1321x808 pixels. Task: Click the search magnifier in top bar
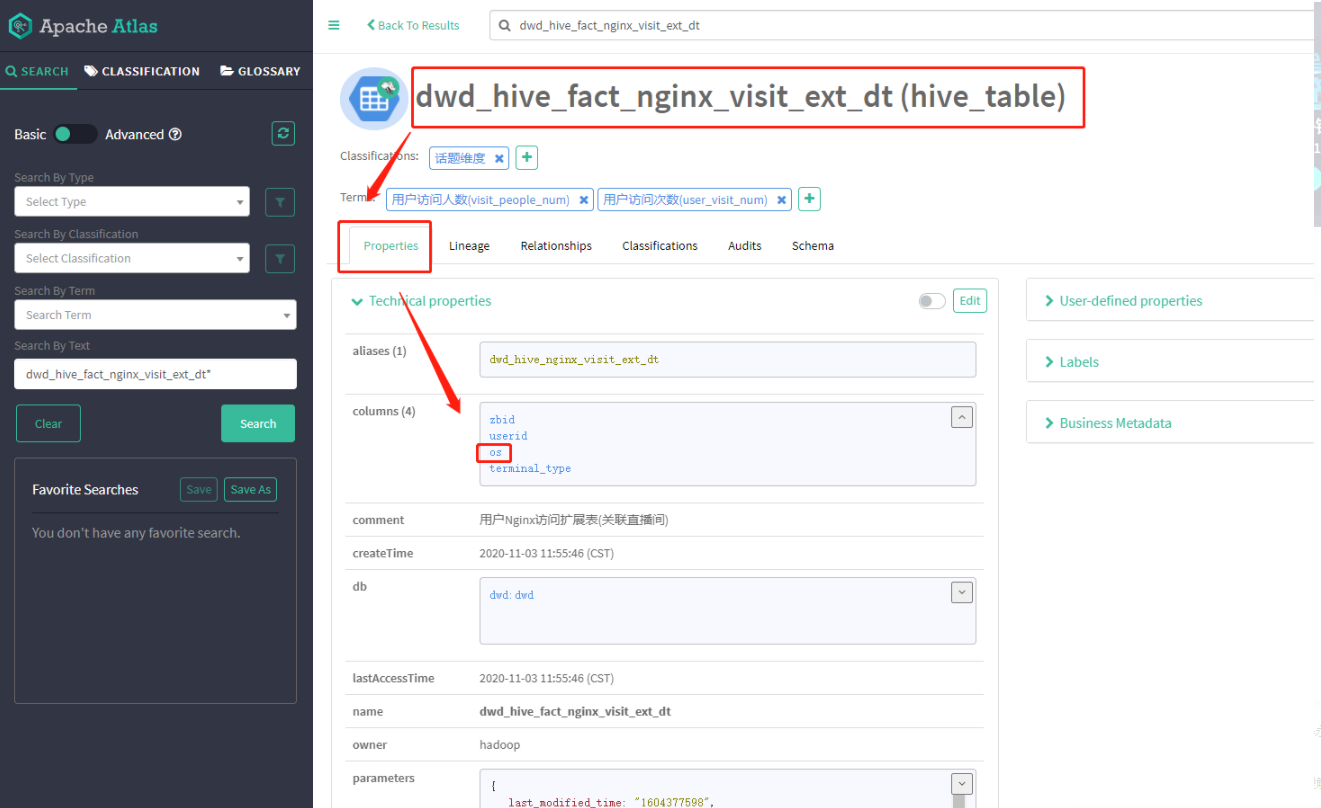504,26
